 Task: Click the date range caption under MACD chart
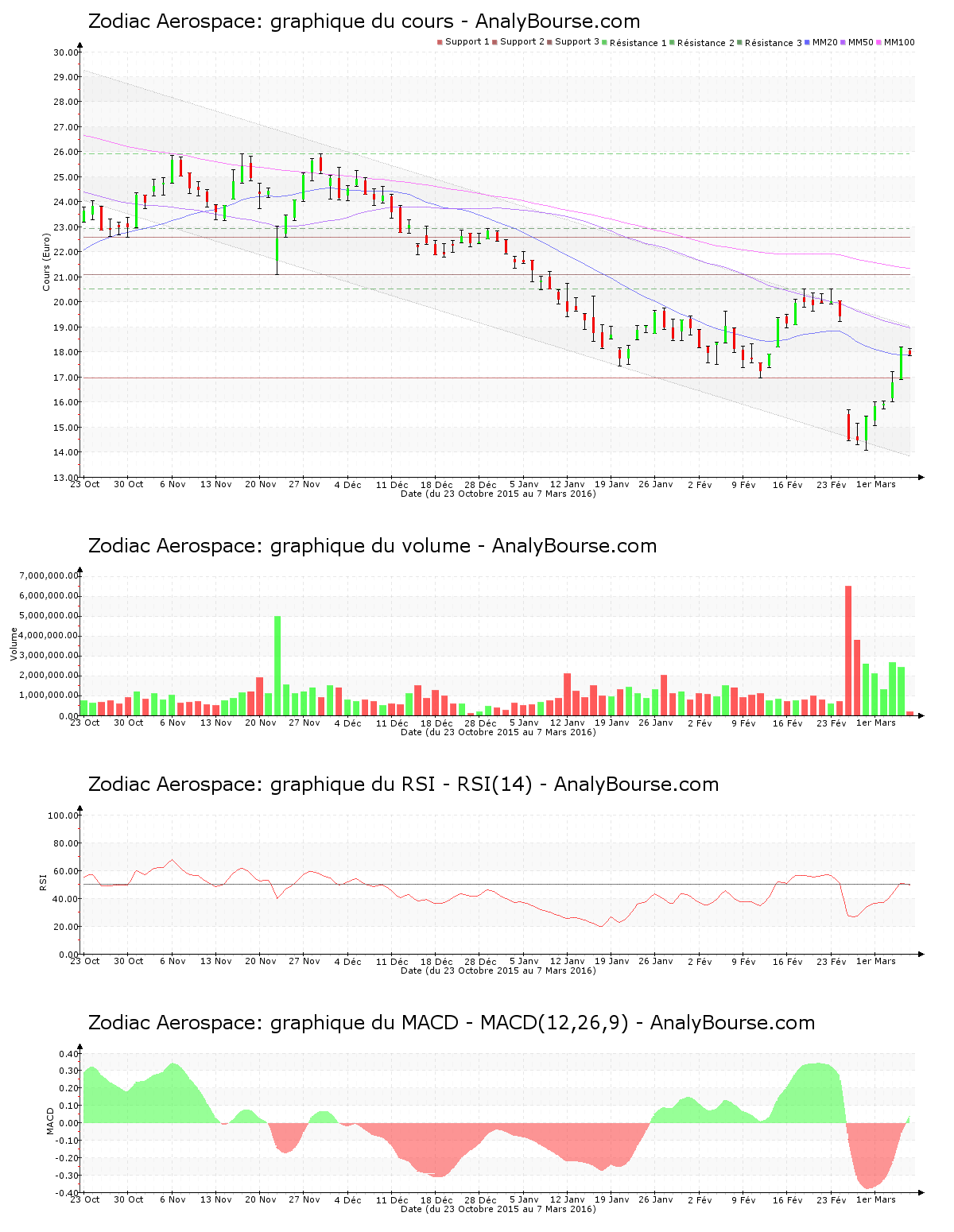coord(498,1209)
